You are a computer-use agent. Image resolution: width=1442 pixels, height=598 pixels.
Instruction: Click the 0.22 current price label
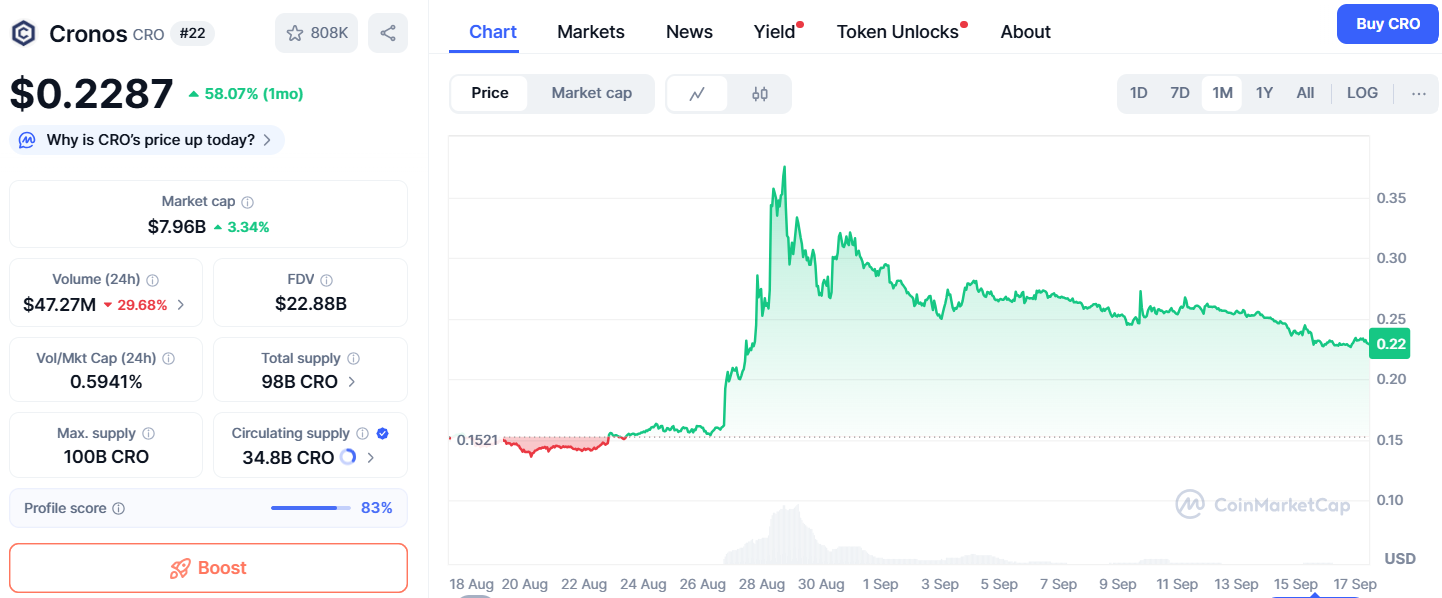1391,344
